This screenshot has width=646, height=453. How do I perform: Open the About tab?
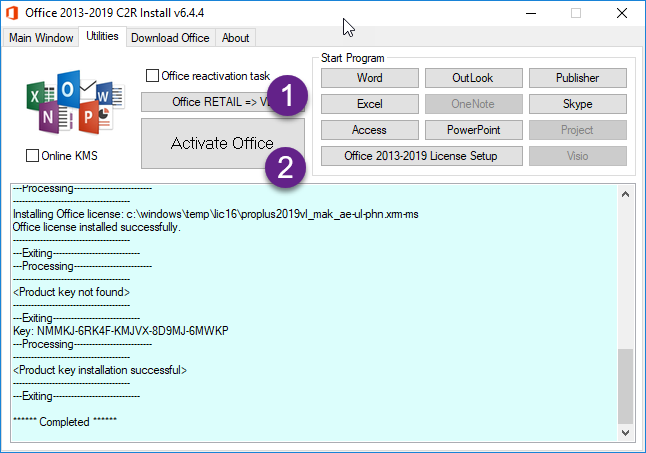click(x=235, y=38)
